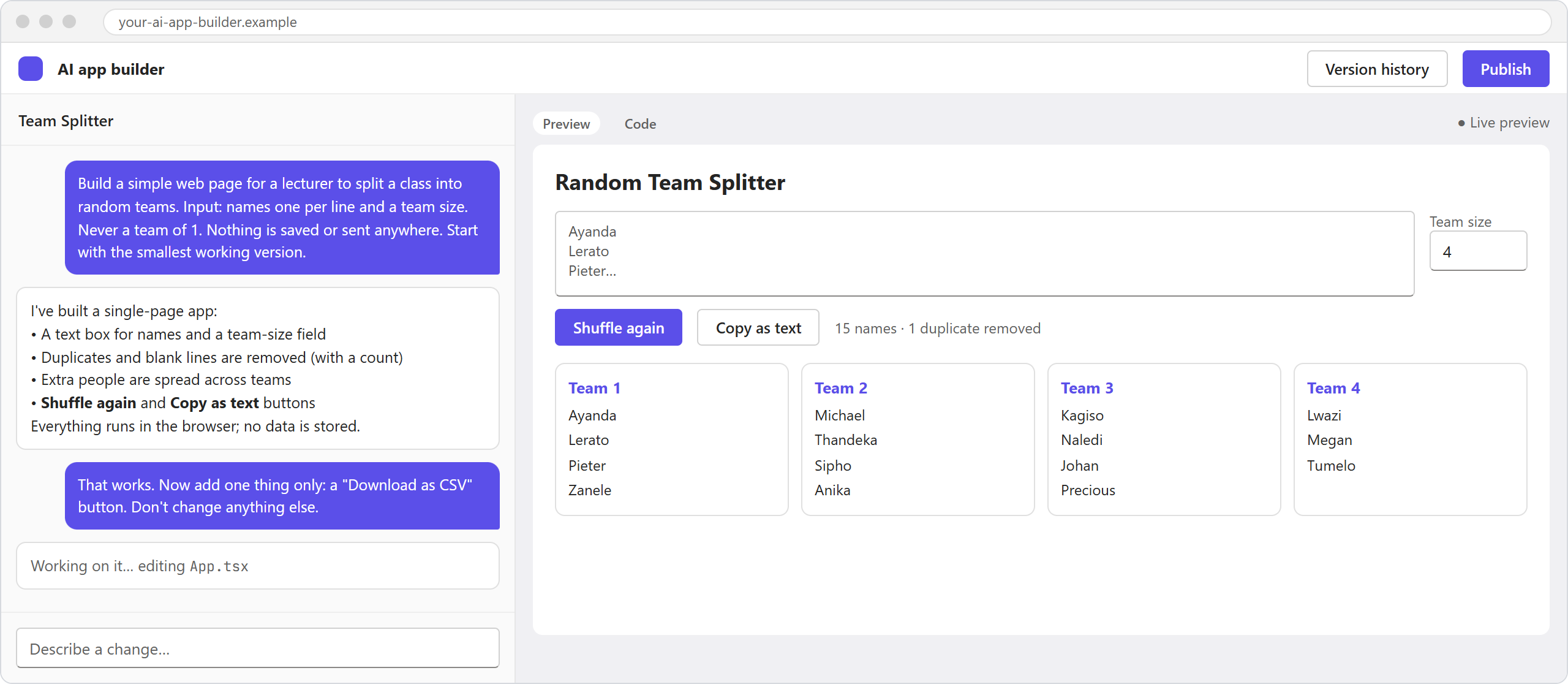Click the AI app builder purple logo
The image size is (1568, 684).
pos(31,69)
